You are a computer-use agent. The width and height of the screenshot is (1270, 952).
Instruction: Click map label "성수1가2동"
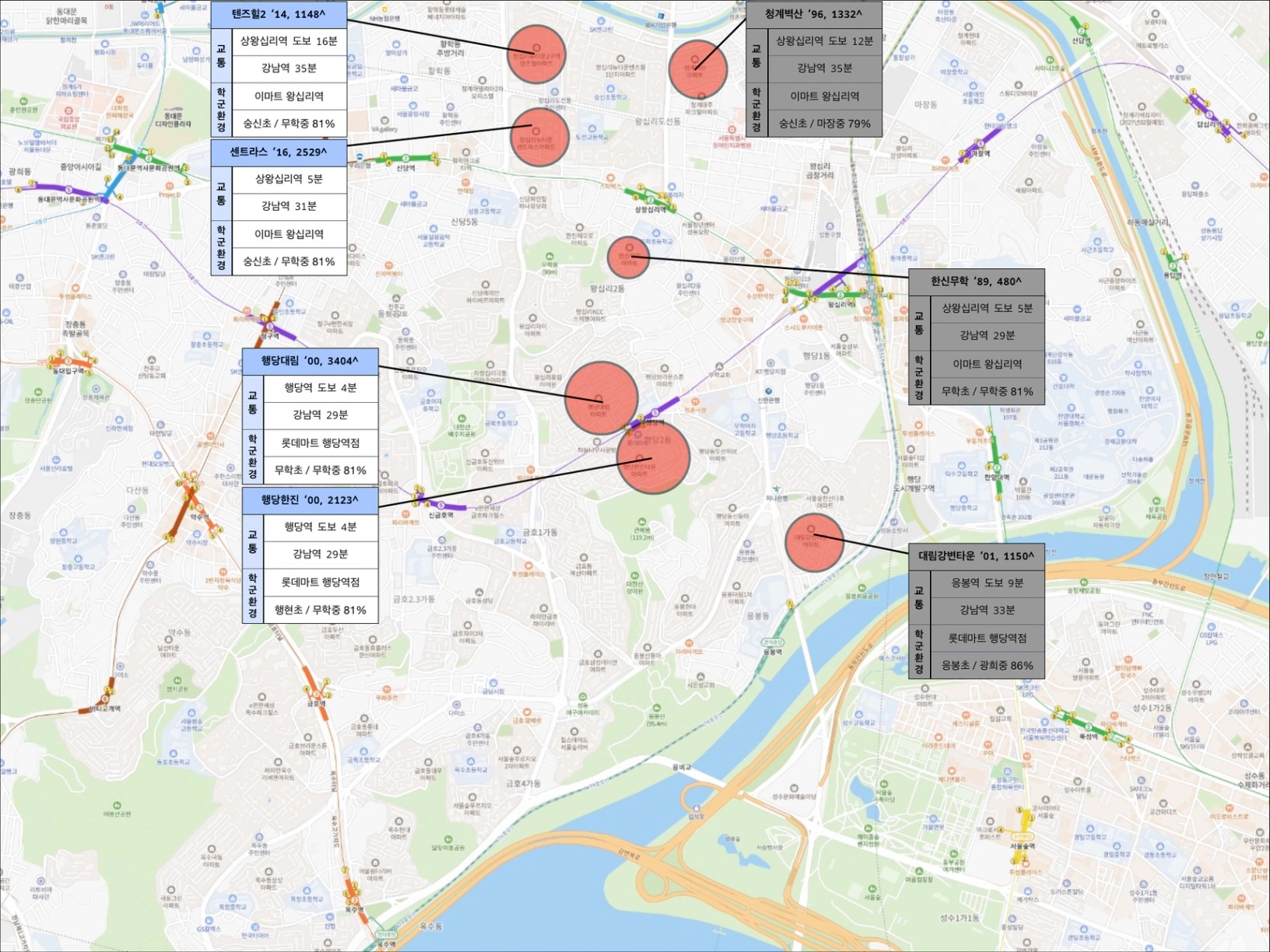click(x=1153, y=709)
